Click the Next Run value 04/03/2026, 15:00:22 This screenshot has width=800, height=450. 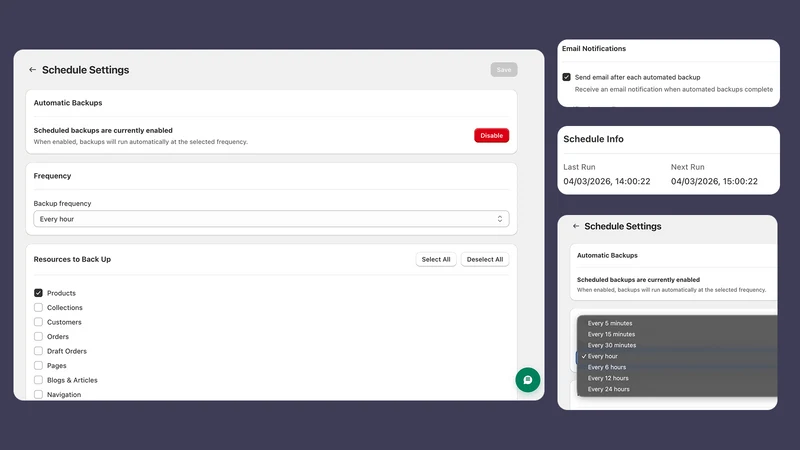[714, 182]
